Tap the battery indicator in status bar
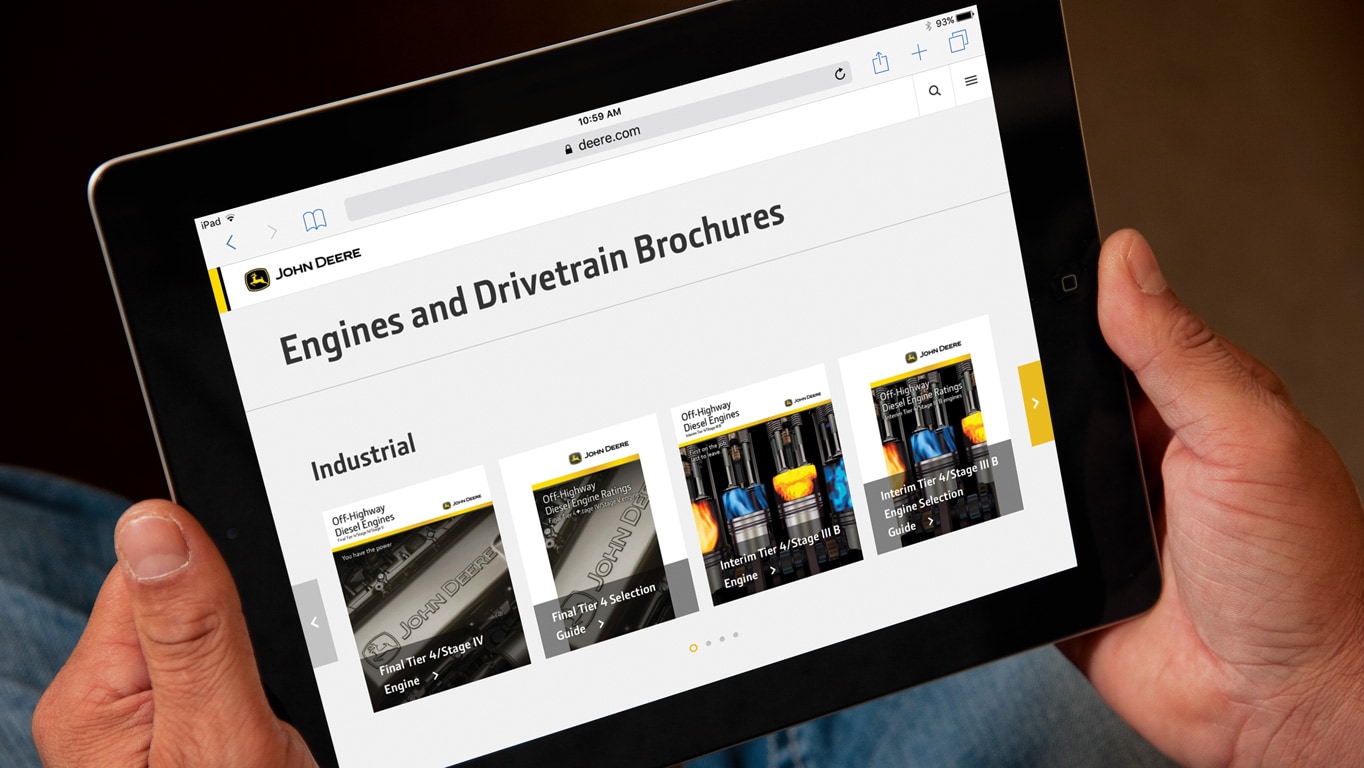Screen dimensions: 1364x768 pos(965,17)
